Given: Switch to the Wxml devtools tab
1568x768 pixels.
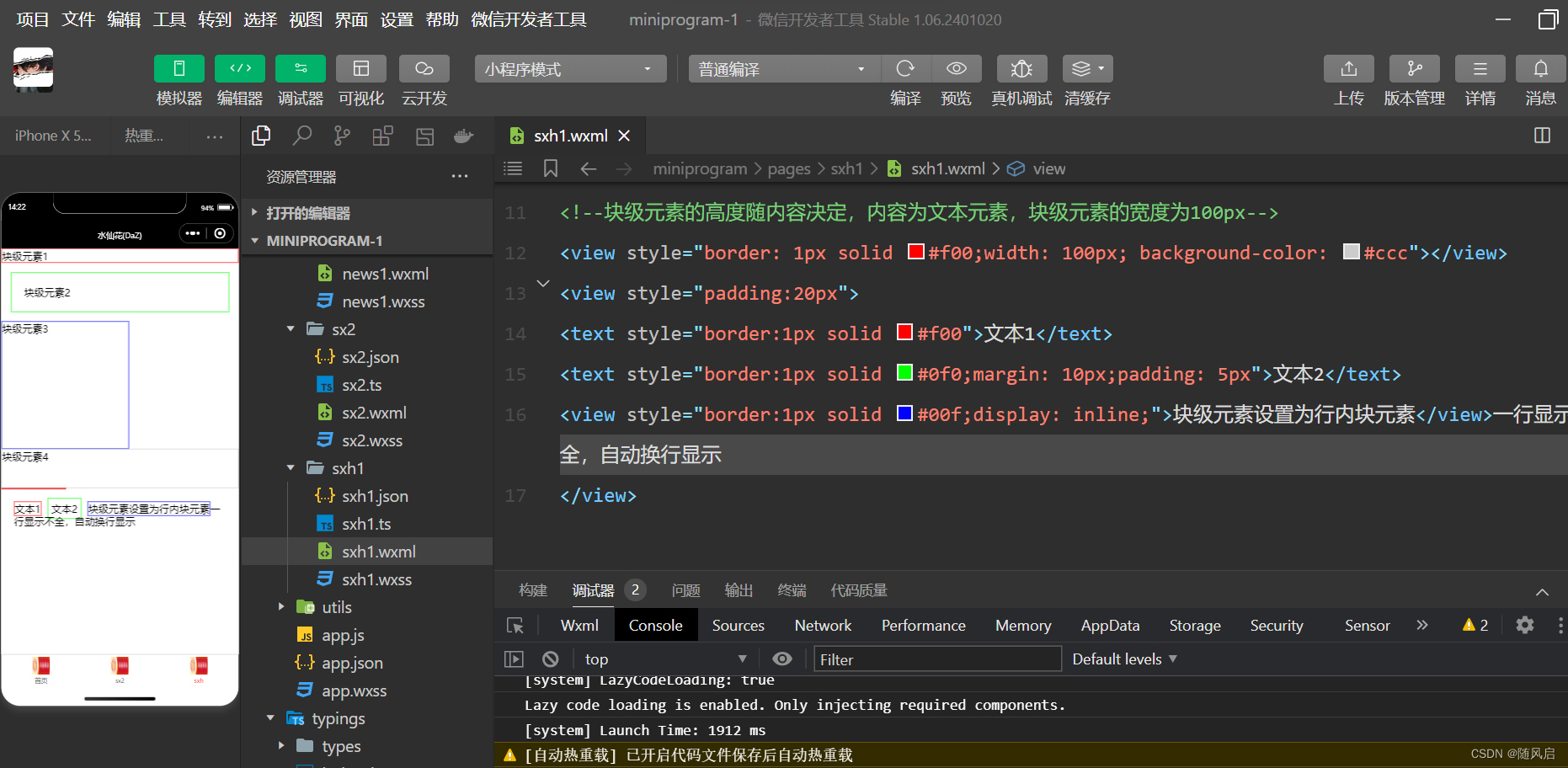Looking at the screenshot, I should click(x=579, y=625).
